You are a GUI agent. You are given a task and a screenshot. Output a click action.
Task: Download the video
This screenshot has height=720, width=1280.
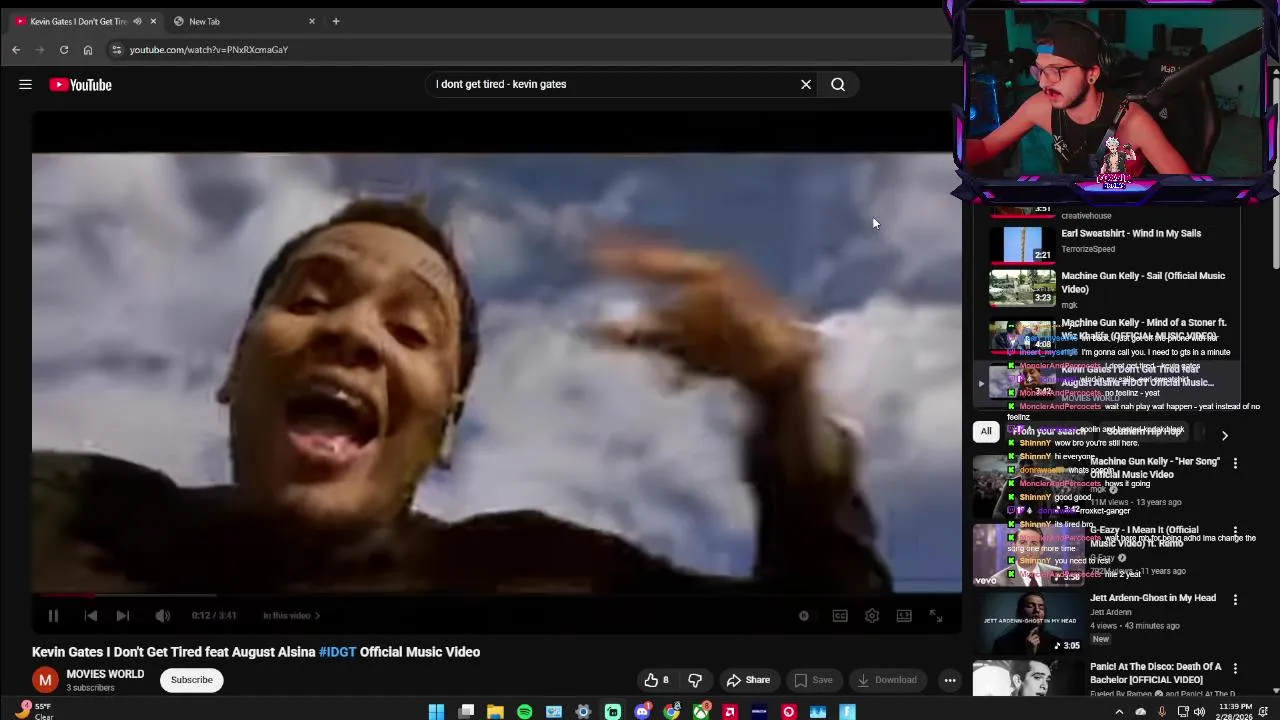[x=886, y=680]
